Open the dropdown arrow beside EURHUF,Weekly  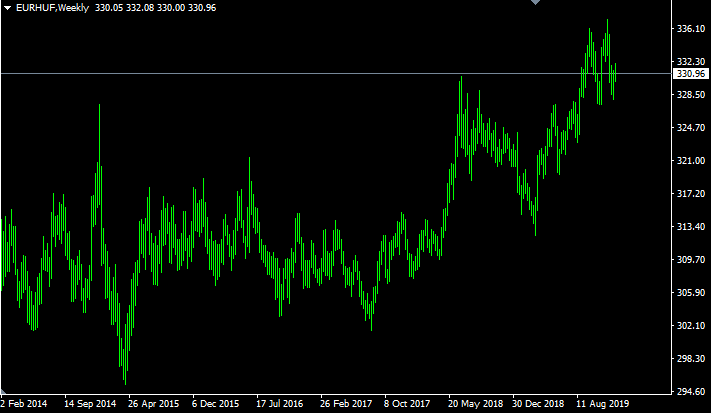click(x=7, y=8)
